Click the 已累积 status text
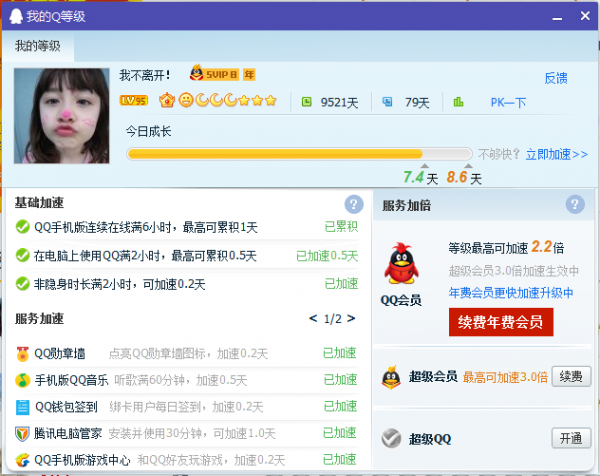The image size is (600, 476). (341, 227)
